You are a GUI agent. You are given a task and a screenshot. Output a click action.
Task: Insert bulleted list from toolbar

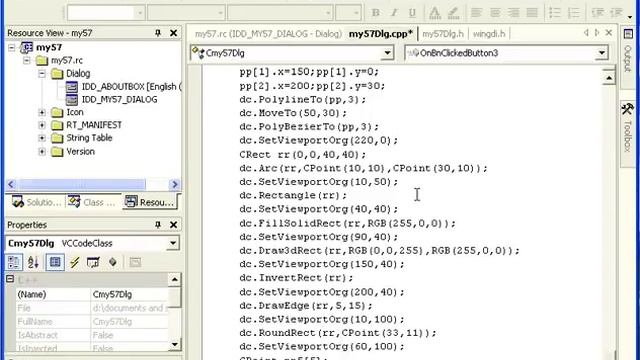click(x=555, y=13)
